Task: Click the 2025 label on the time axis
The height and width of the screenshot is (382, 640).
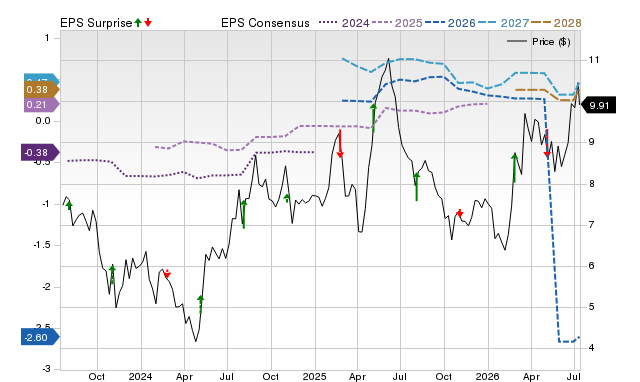Action: coord(315,376)
